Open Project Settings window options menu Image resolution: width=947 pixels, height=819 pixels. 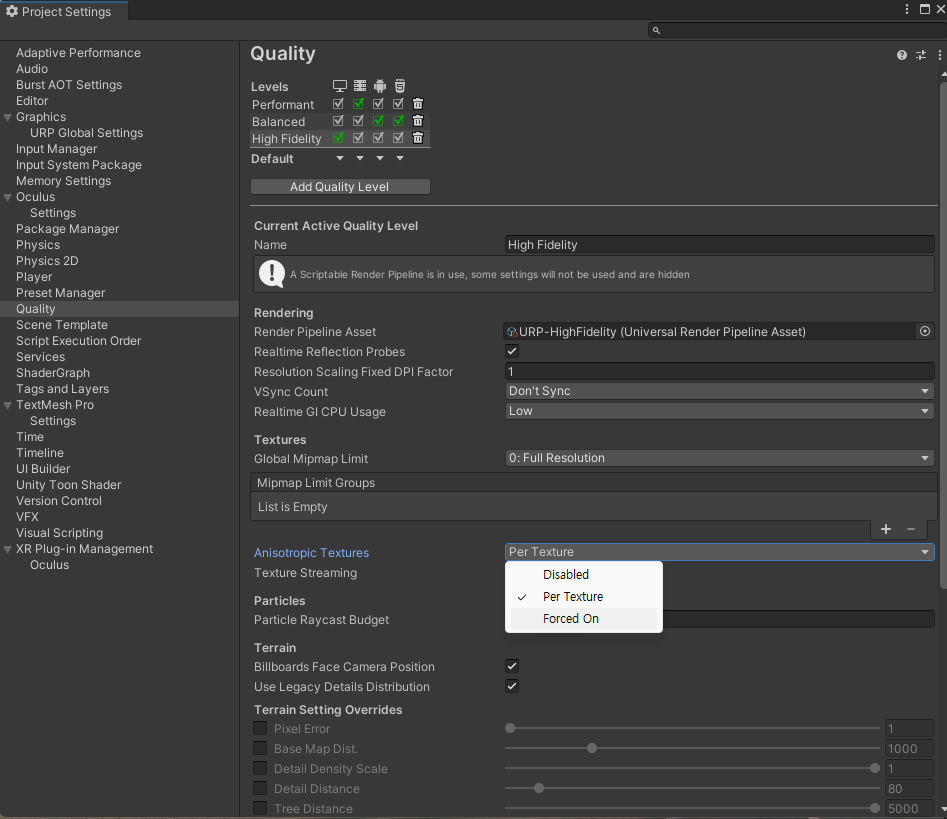coord(906,9)
